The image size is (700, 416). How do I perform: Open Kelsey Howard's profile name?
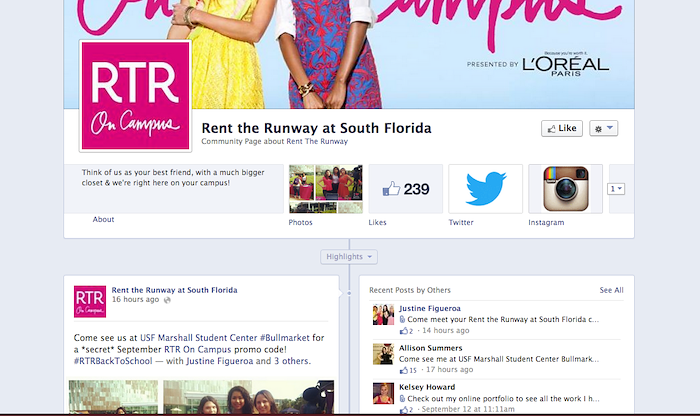click(427, 387)
